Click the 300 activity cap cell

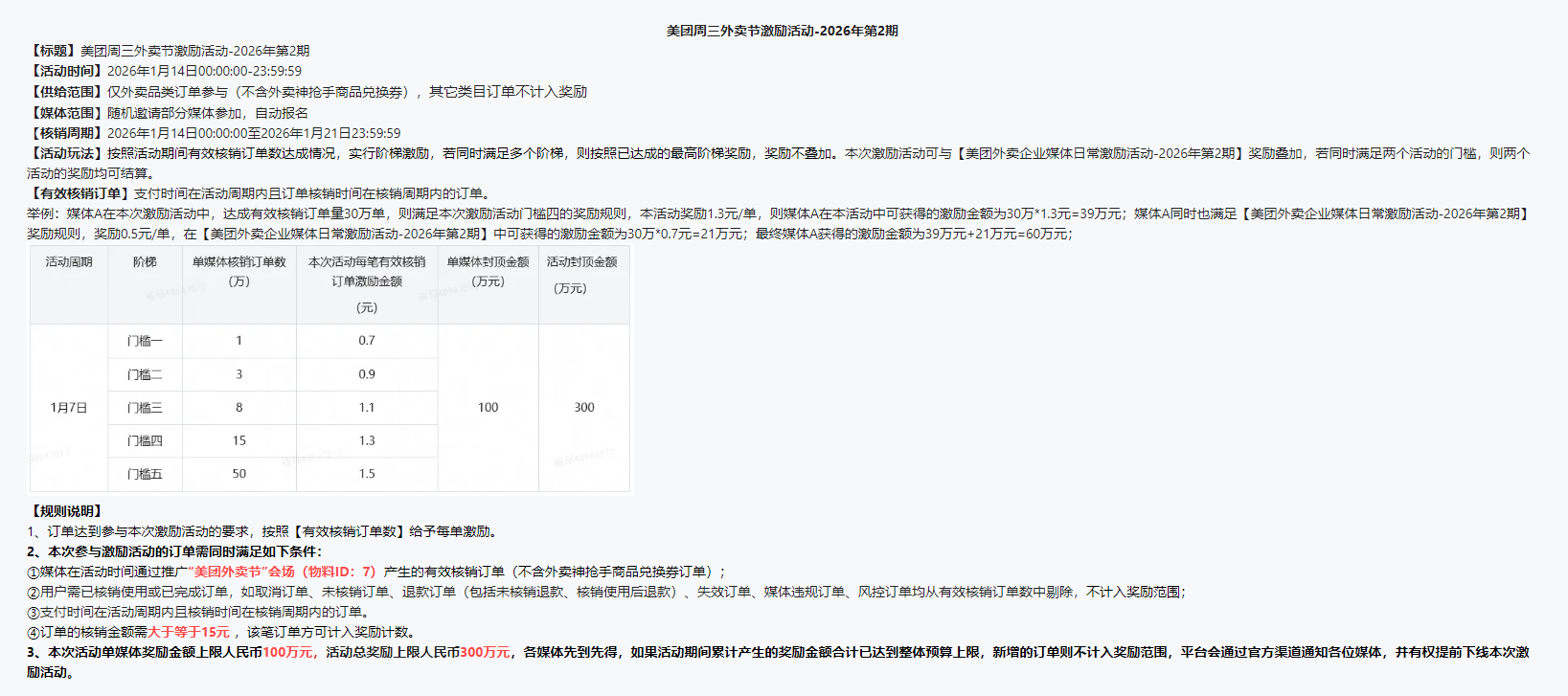[x=584, y=408]
